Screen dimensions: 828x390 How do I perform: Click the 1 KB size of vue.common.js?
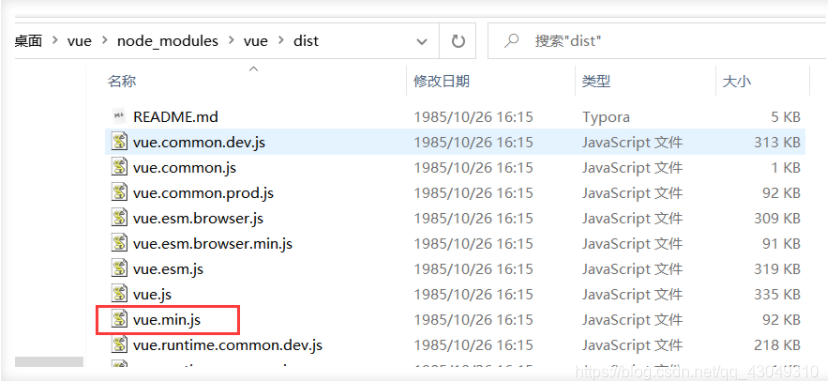[x=785, y=168]
